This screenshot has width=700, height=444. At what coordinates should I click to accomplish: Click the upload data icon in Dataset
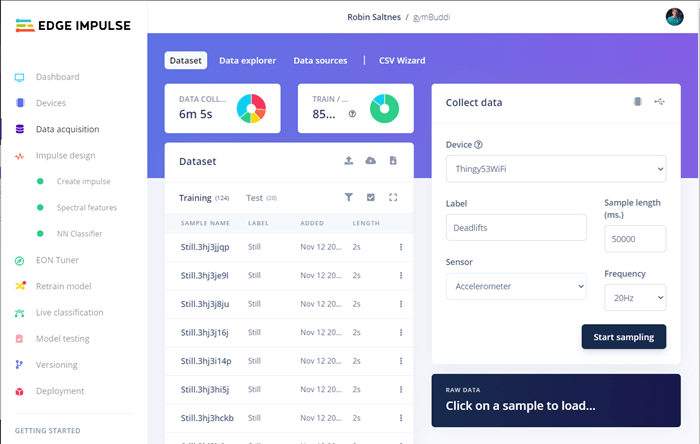click(x=348, y=161)
